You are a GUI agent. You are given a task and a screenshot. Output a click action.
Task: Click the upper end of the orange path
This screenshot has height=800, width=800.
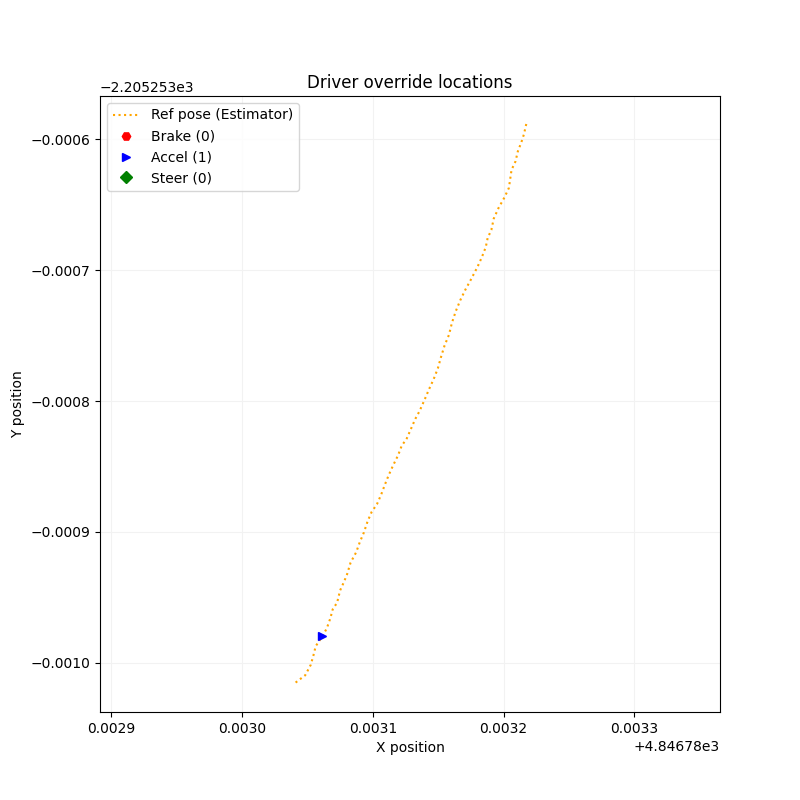click(526, 124)
